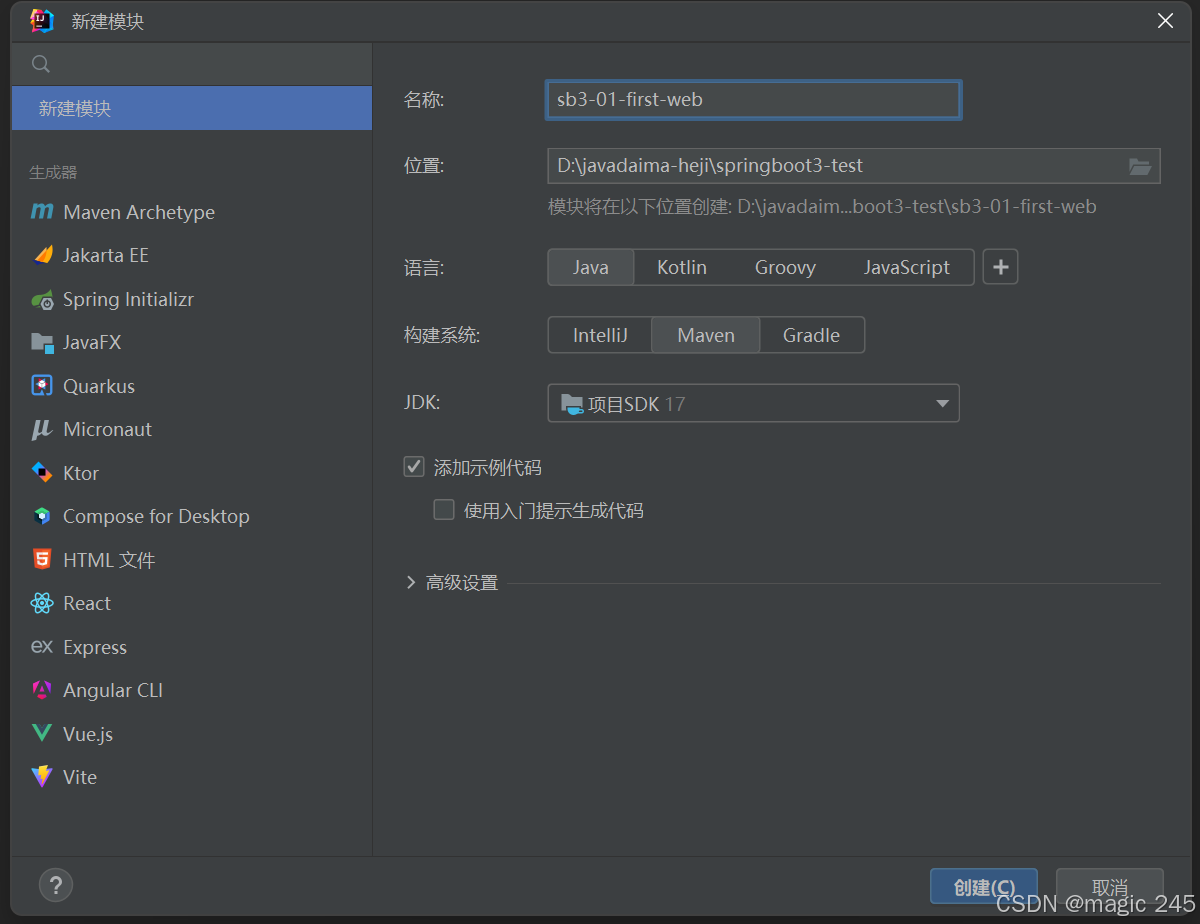Click the Quarkus generator icon
This screenshot has height=924, width=1200.
coord(42,386)
